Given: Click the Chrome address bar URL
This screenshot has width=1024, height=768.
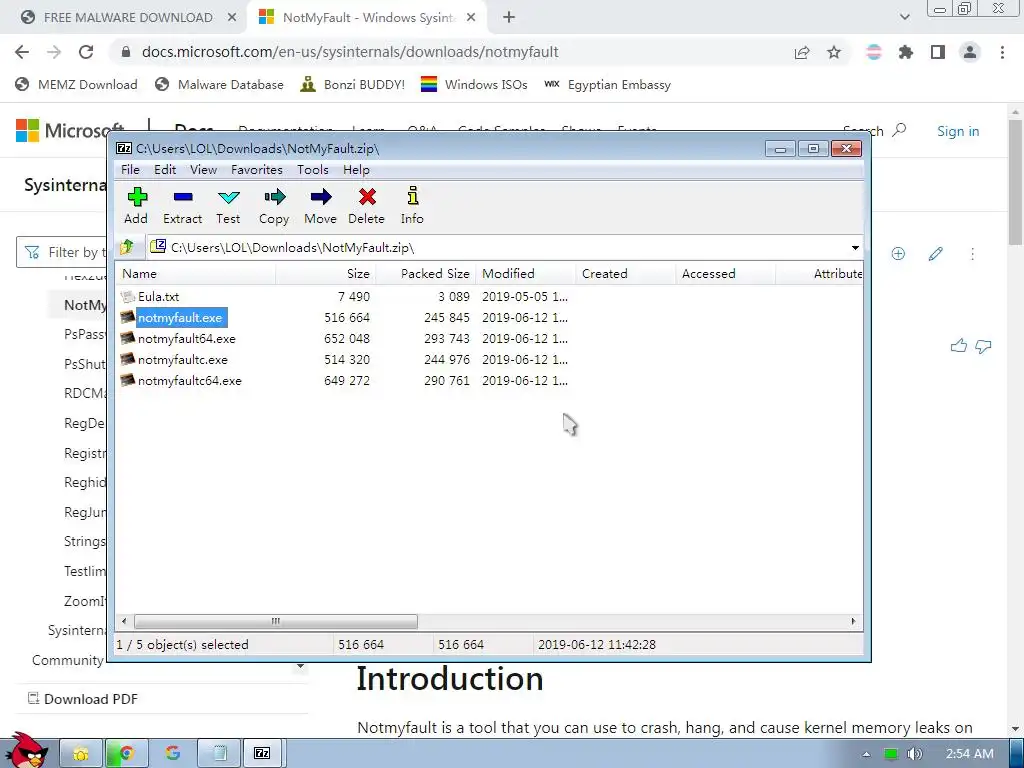Looking at the screenshot, I should tap(350, 52).
